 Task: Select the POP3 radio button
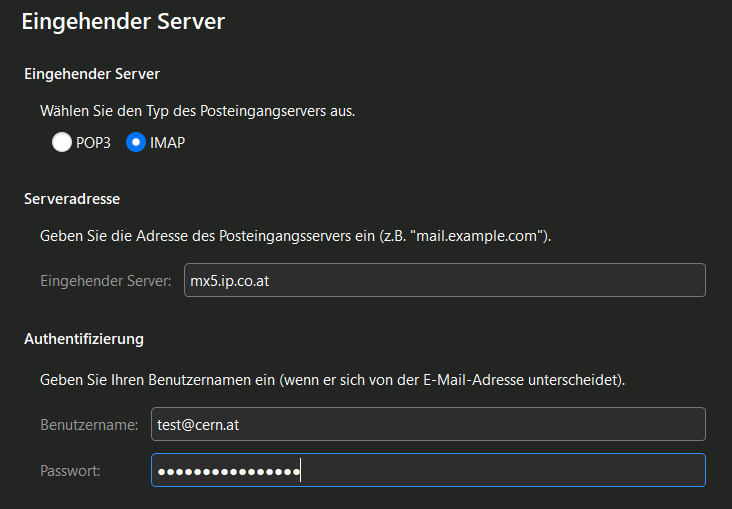click(62, 143)
